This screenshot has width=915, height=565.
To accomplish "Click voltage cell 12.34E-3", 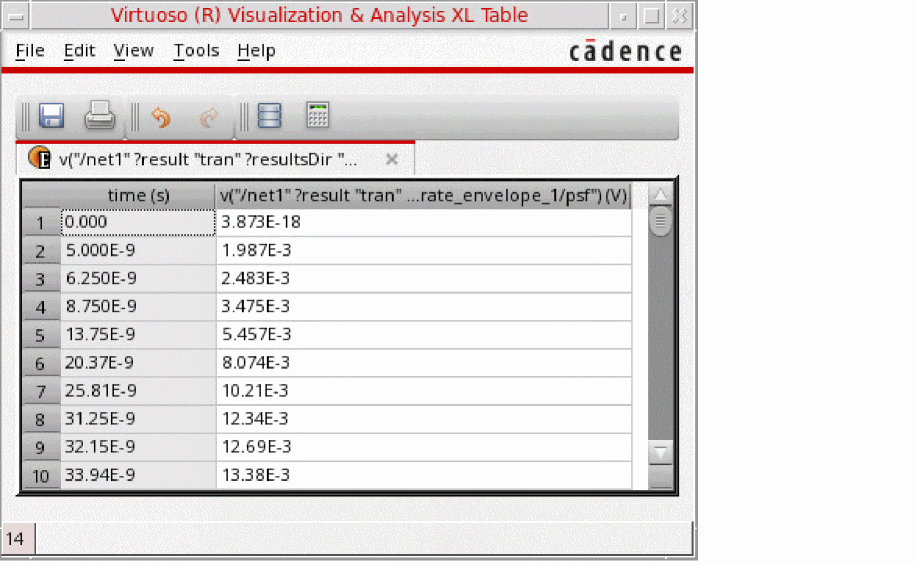I will pos(424,419).
